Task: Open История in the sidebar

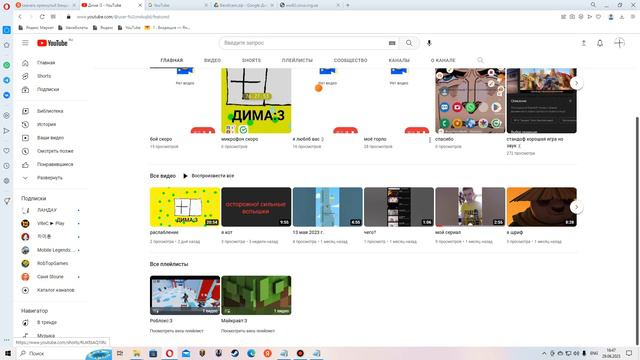Action: point(47,124)
